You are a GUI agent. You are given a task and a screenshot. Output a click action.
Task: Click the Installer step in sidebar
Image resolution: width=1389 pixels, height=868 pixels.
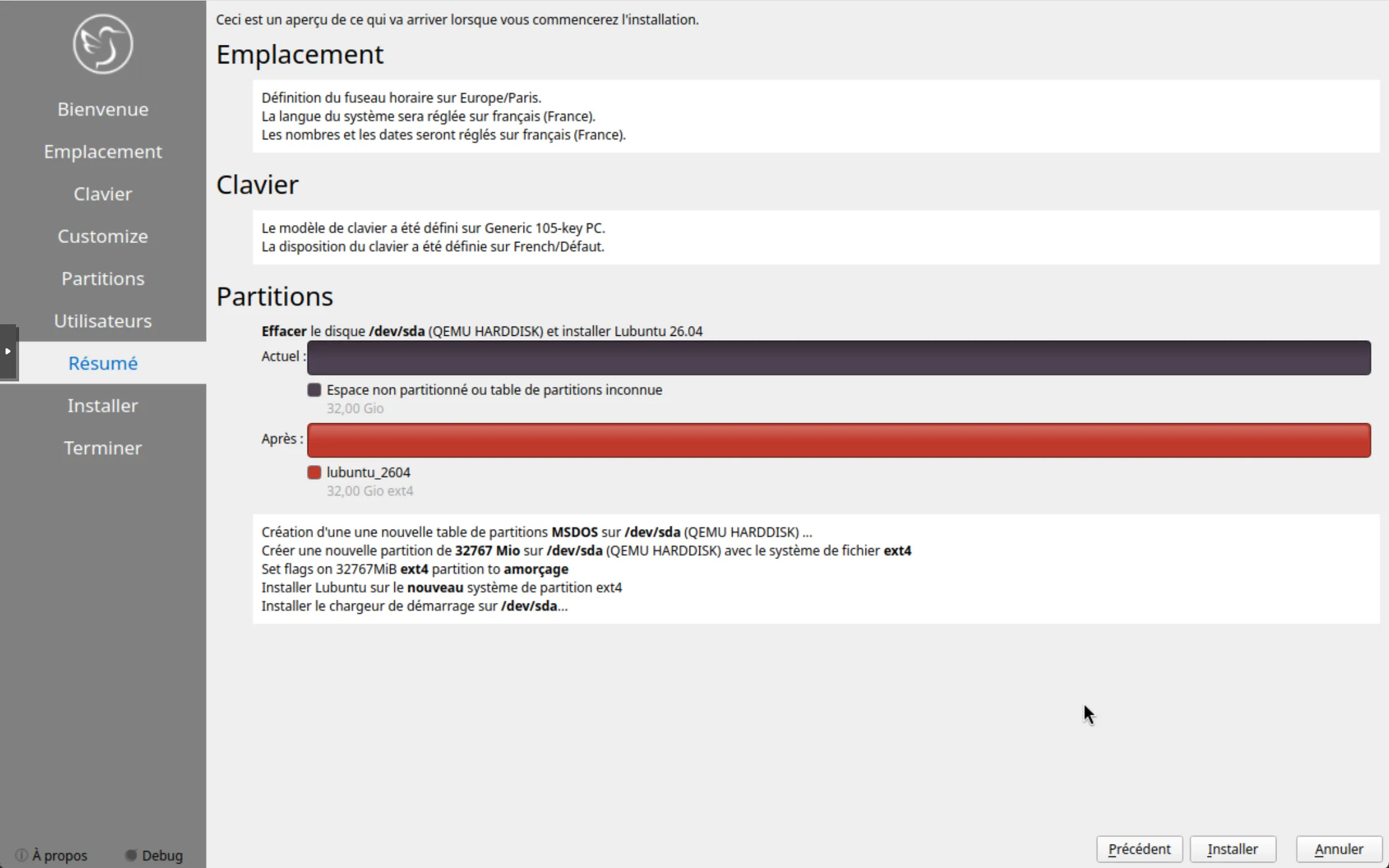click(103, 405)
